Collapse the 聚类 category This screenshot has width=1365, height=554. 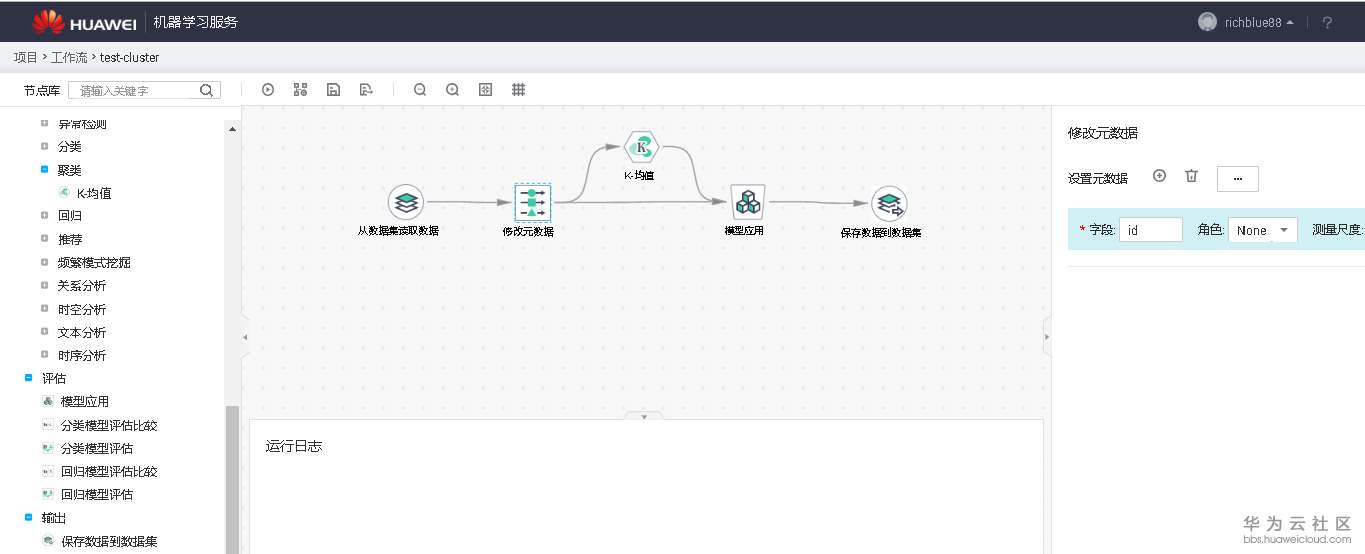point(44,169)
